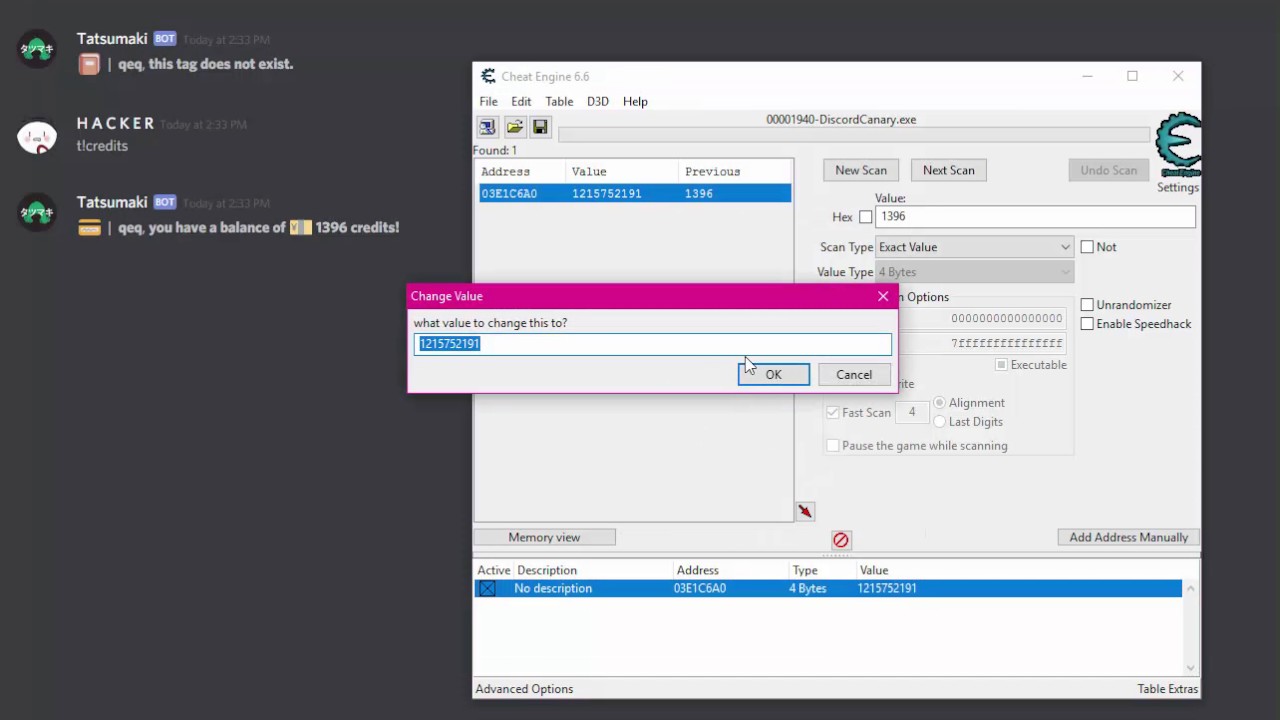
Task: Click Tatsumaki username above balance message
Action: click(x=112, y=201)
